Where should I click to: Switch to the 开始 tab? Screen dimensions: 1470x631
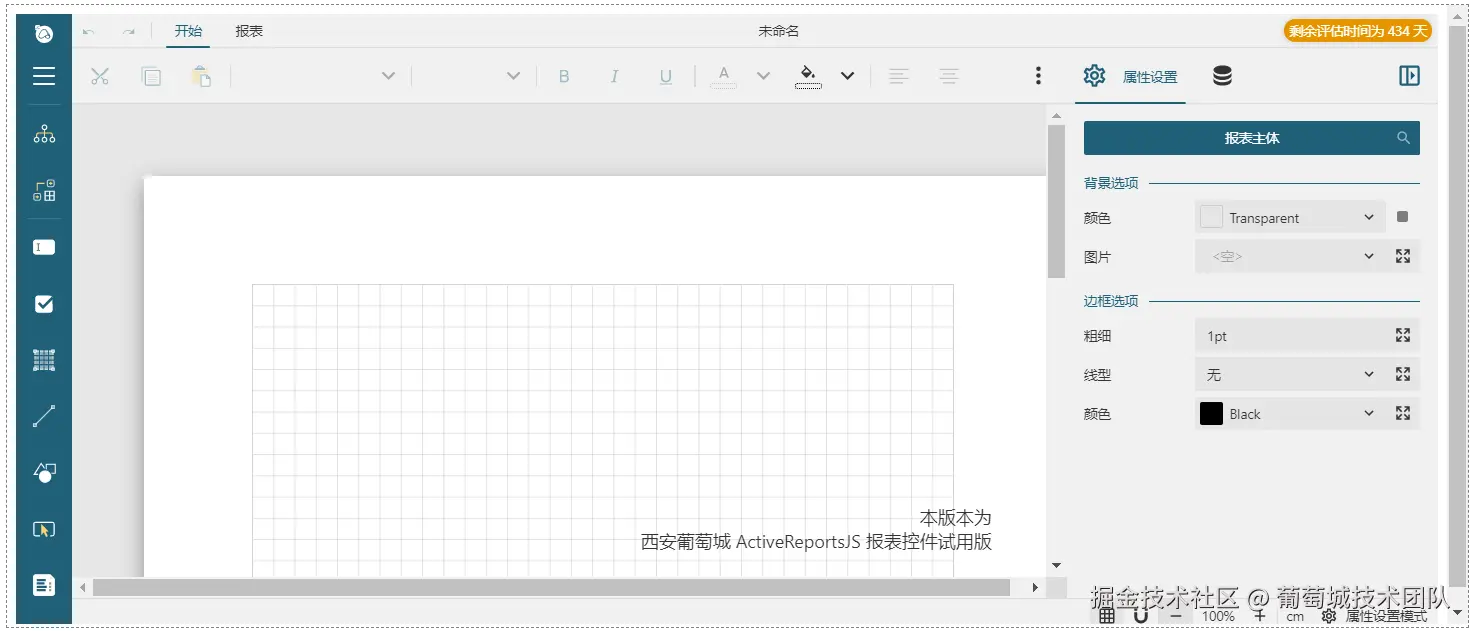[x=188, y=31]
